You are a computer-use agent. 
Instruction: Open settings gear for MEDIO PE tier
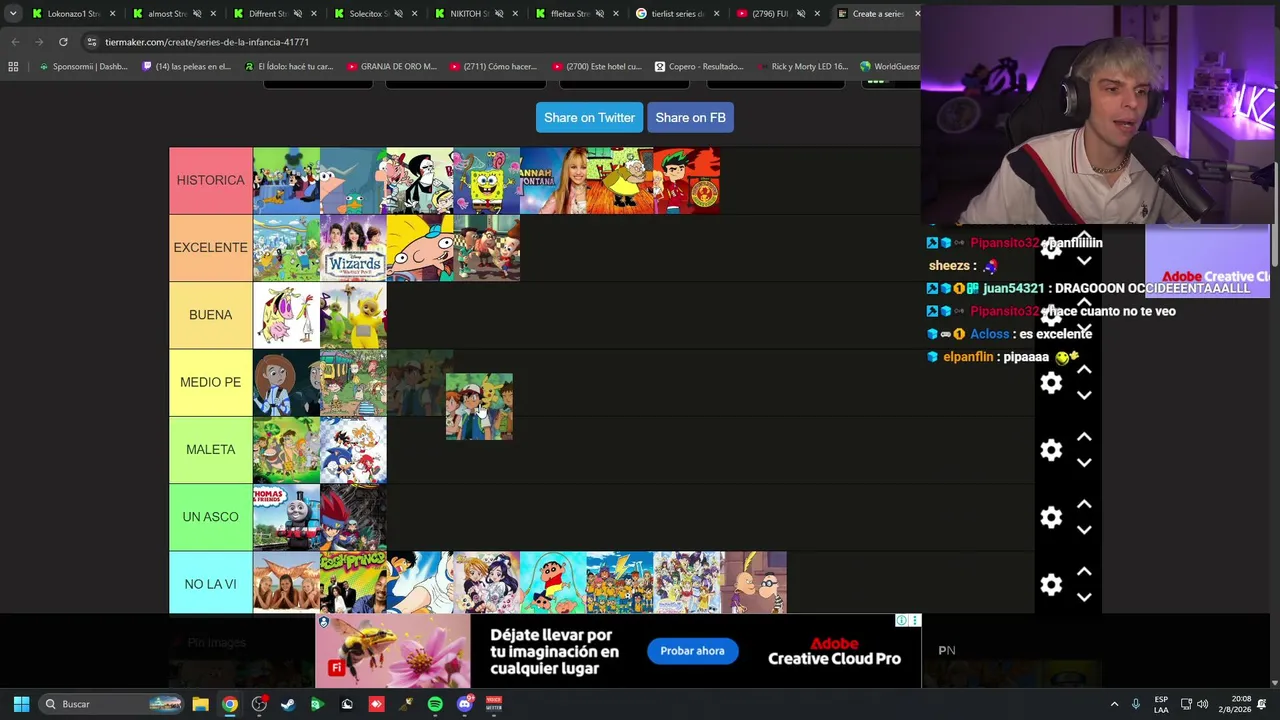click(1051, 383)
